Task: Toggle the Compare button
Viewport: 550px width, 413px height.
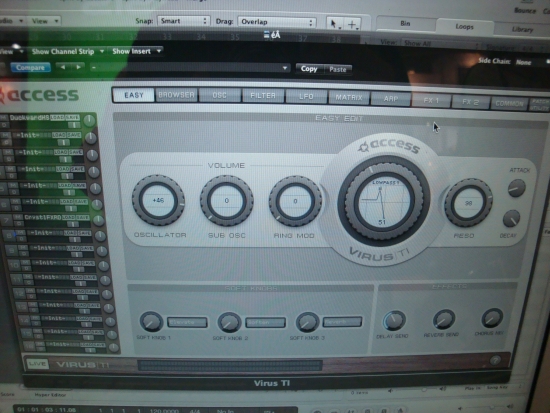Action: click(x=30, y=67)
